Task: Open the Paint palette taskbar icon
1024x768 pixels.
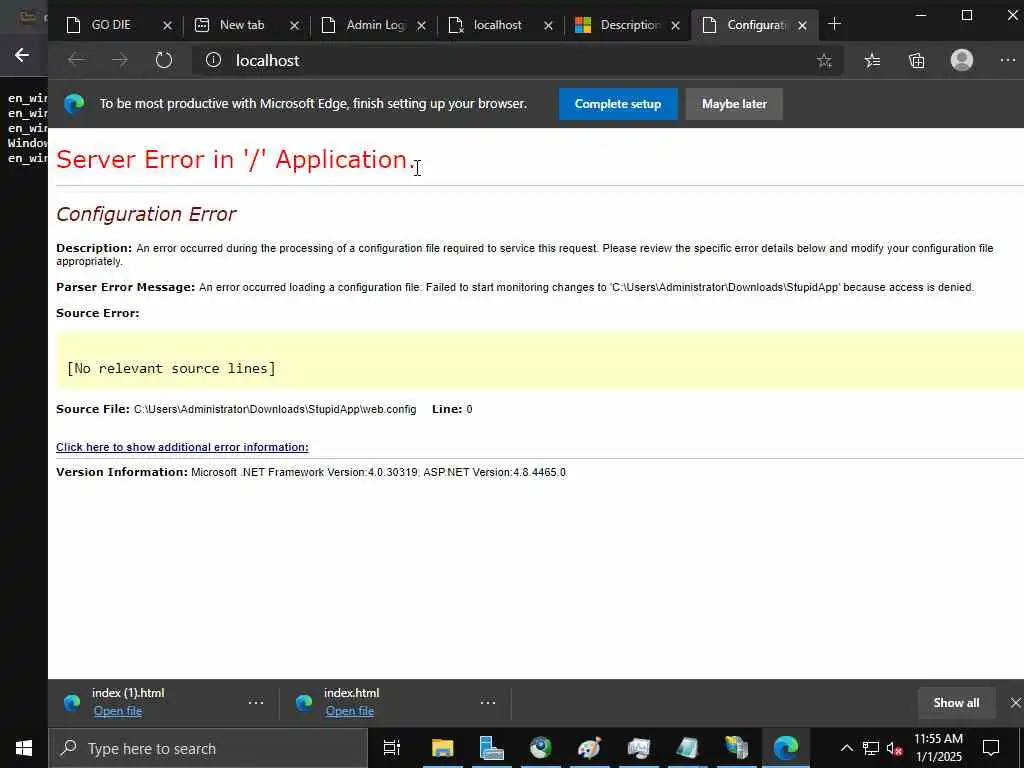Action: (589, 748)
